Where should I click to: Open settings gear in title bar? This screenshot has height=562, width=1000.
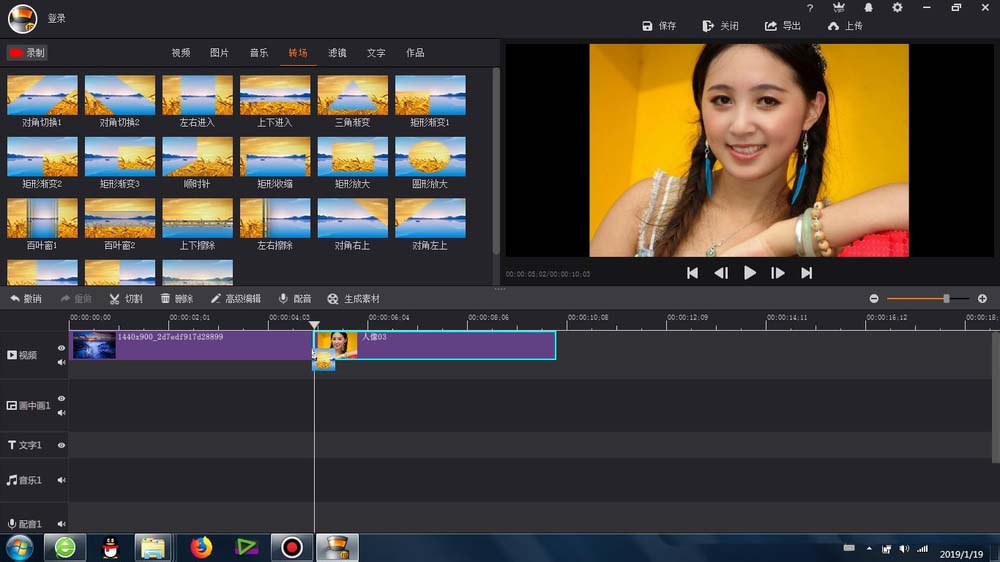click(x=897, y=8)
